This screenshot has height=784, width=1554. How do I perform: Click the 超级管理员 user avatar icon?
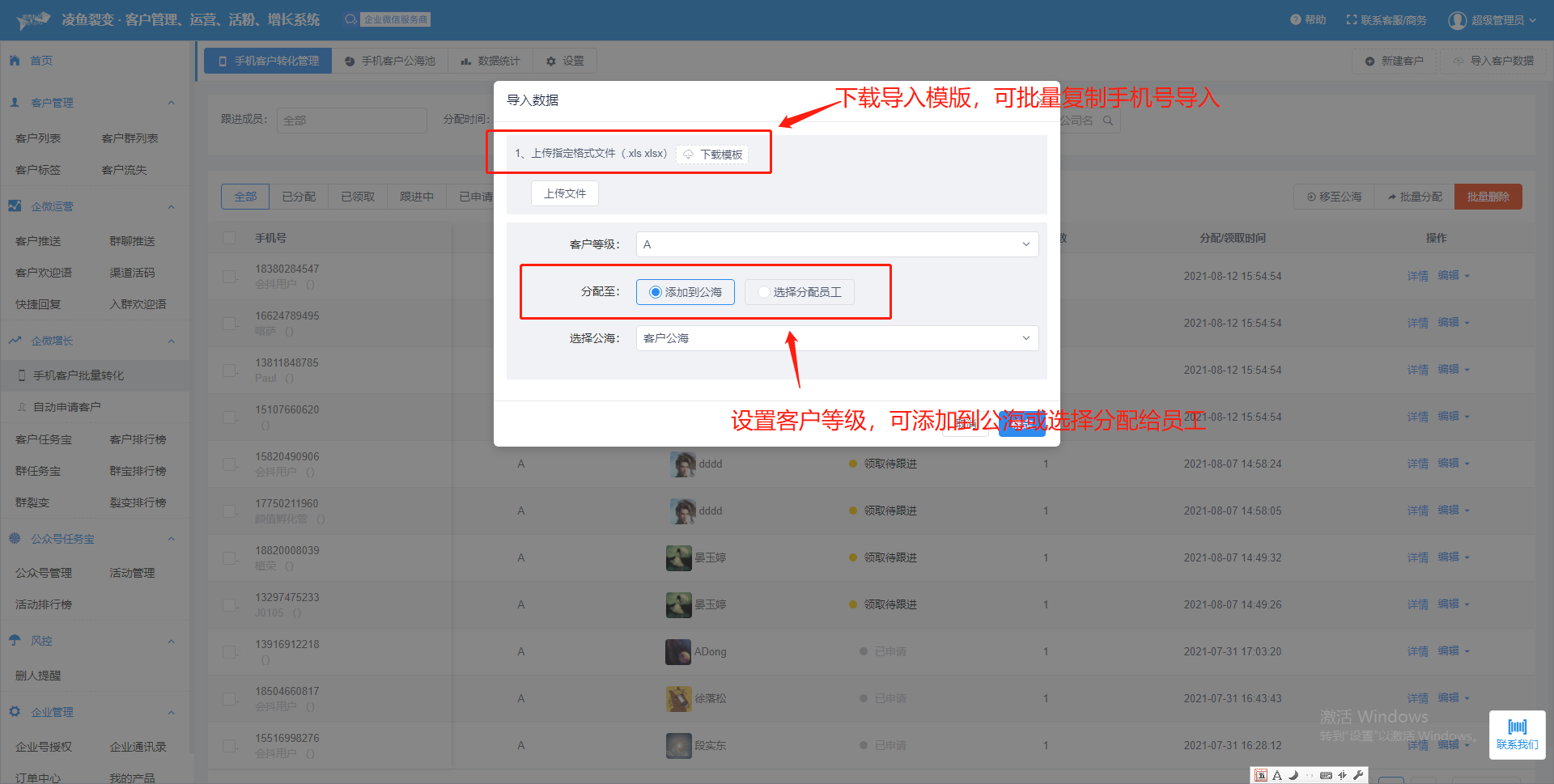tap(1457, 20)
